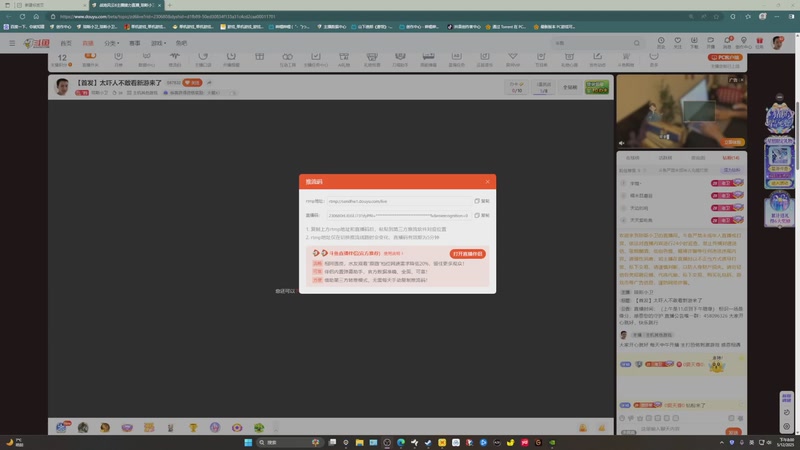Click the page vertical scrollbar on the right edge
The width and height of the screenshot is (800, 450).
pyautogui.click(x=797, y=135)
